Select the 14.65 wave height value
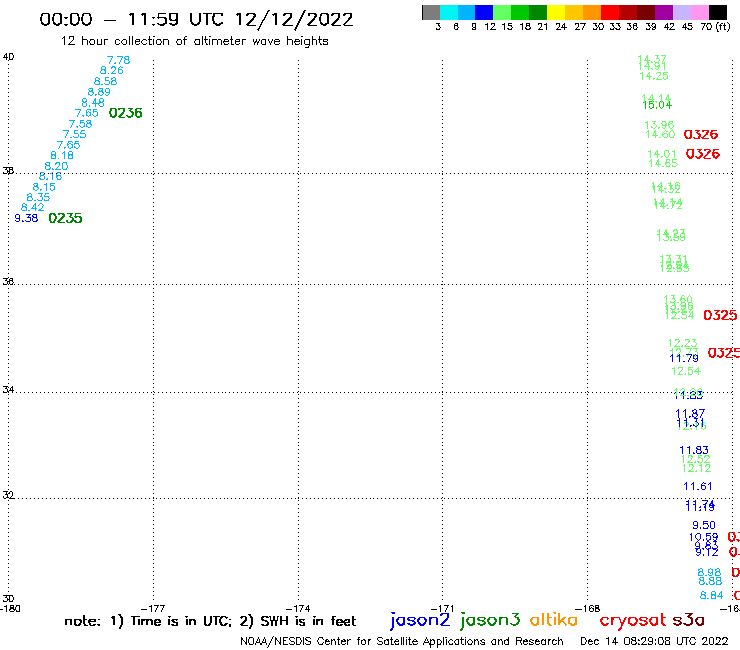 (663, 163)
